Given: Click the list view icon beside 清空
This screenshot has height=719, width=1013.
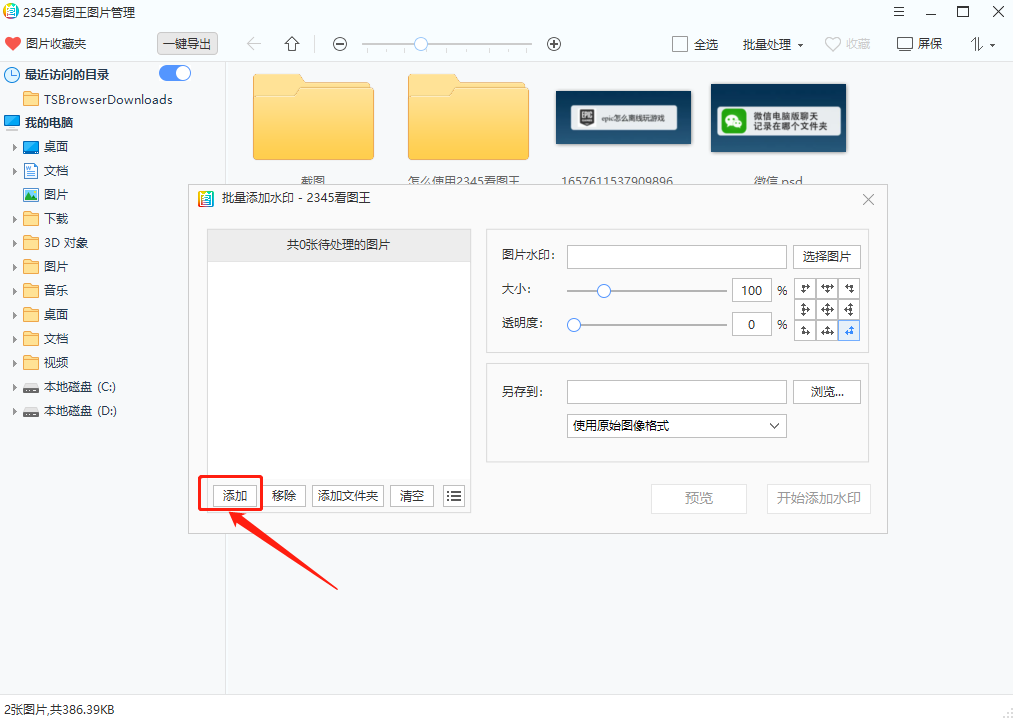Looking at the screenshot, I should pyautogui.click(x=454, y=496).
